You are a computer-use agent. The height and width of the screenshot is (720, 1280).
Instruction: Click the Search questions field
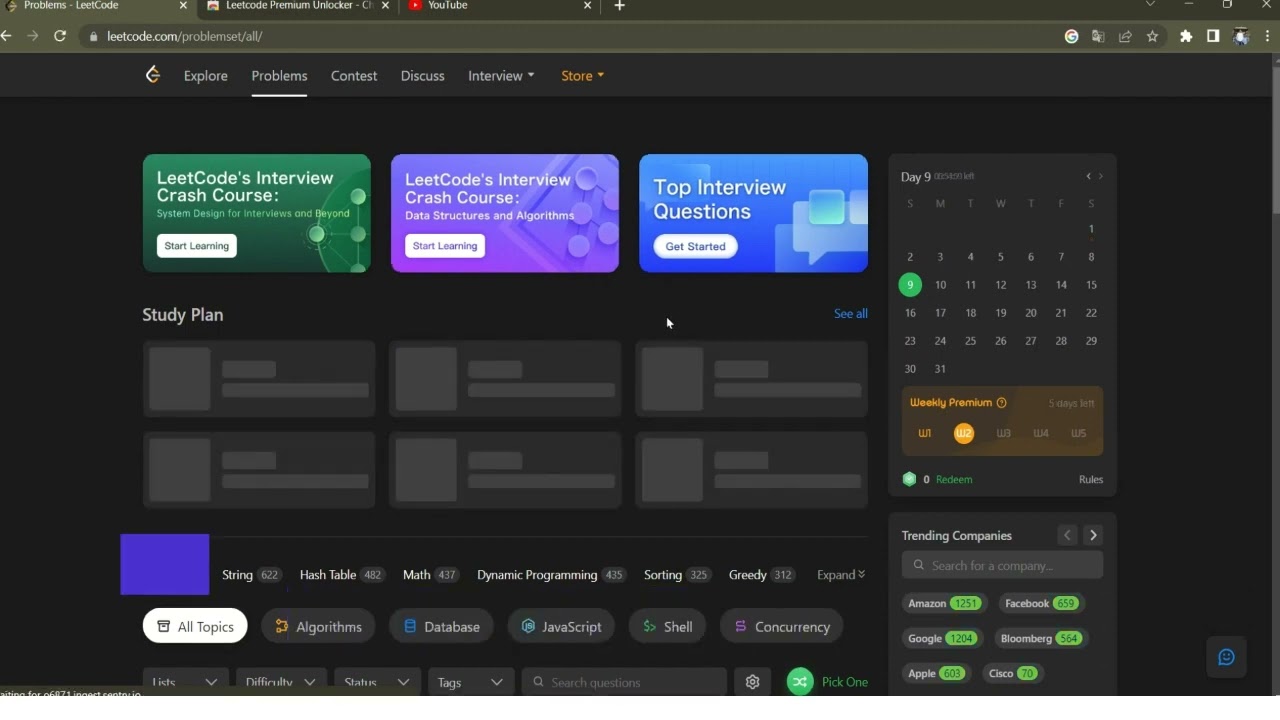[624, 682]
